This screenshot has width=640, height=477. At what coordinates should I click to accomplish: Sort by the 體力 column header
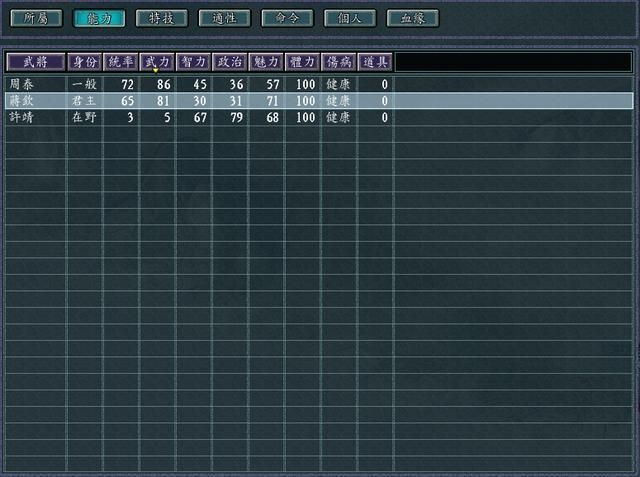pyautogui.click(x=302, y=62)
